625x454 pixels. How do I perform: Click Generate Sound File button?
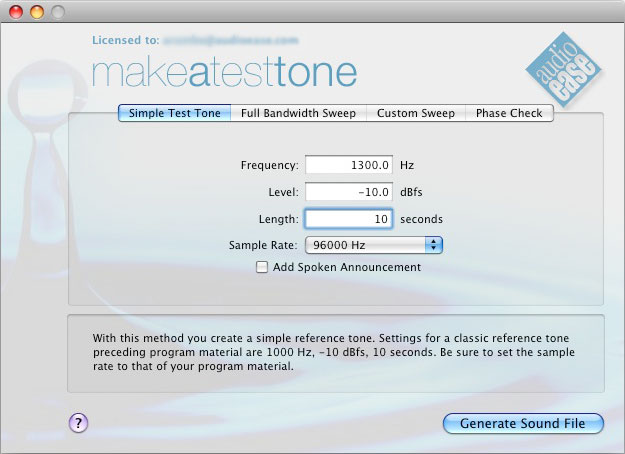(x=523, y=423)
